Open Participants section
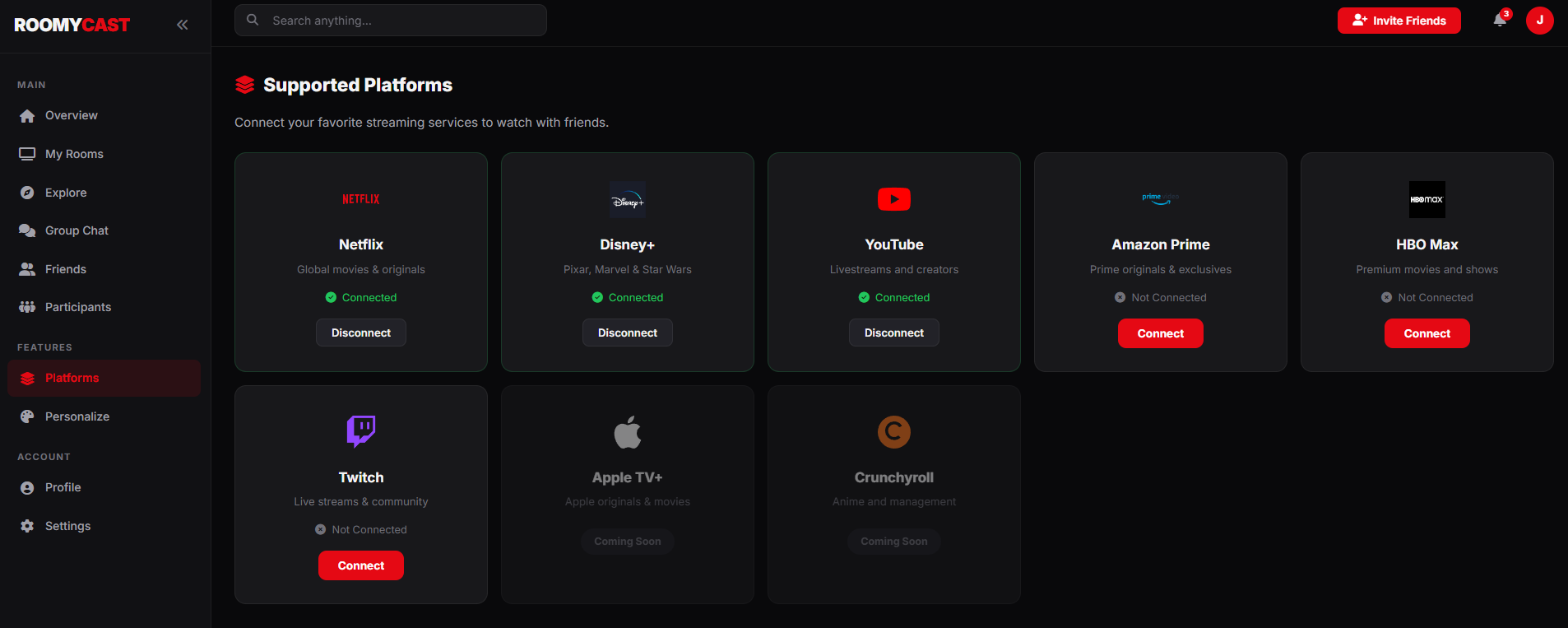Image resolution: width=1568 pixels, height=628 pixels. (x=104, y=307)
